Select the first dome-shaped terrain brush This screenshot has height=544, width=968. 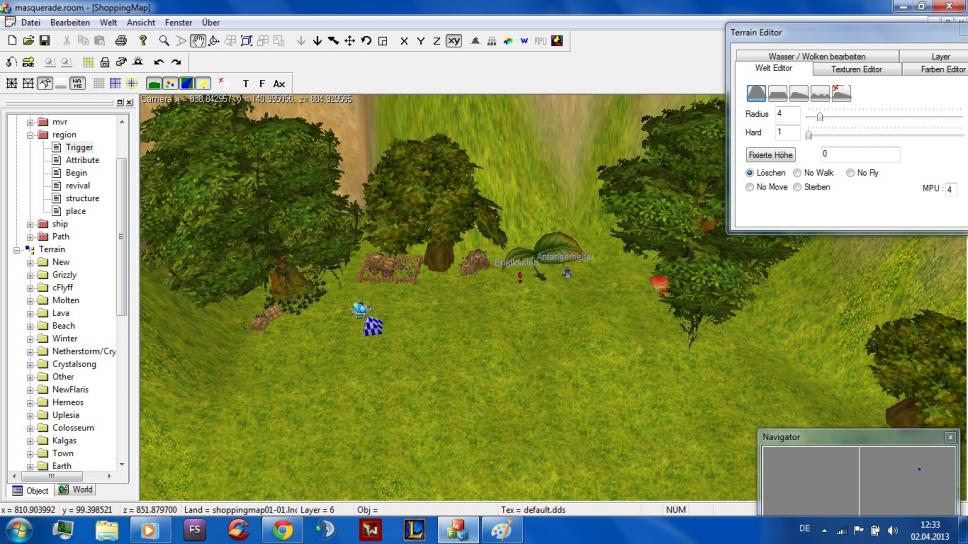pos(757,93)
